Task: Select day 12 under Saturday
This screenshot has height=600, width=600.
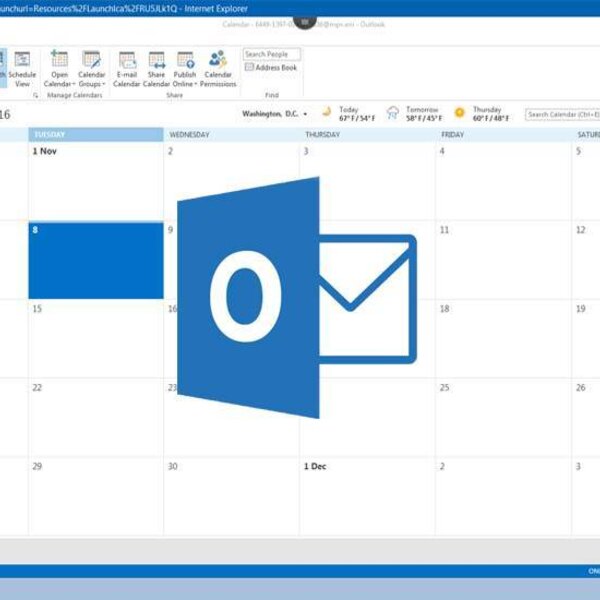Action: [x=586, y=260]
